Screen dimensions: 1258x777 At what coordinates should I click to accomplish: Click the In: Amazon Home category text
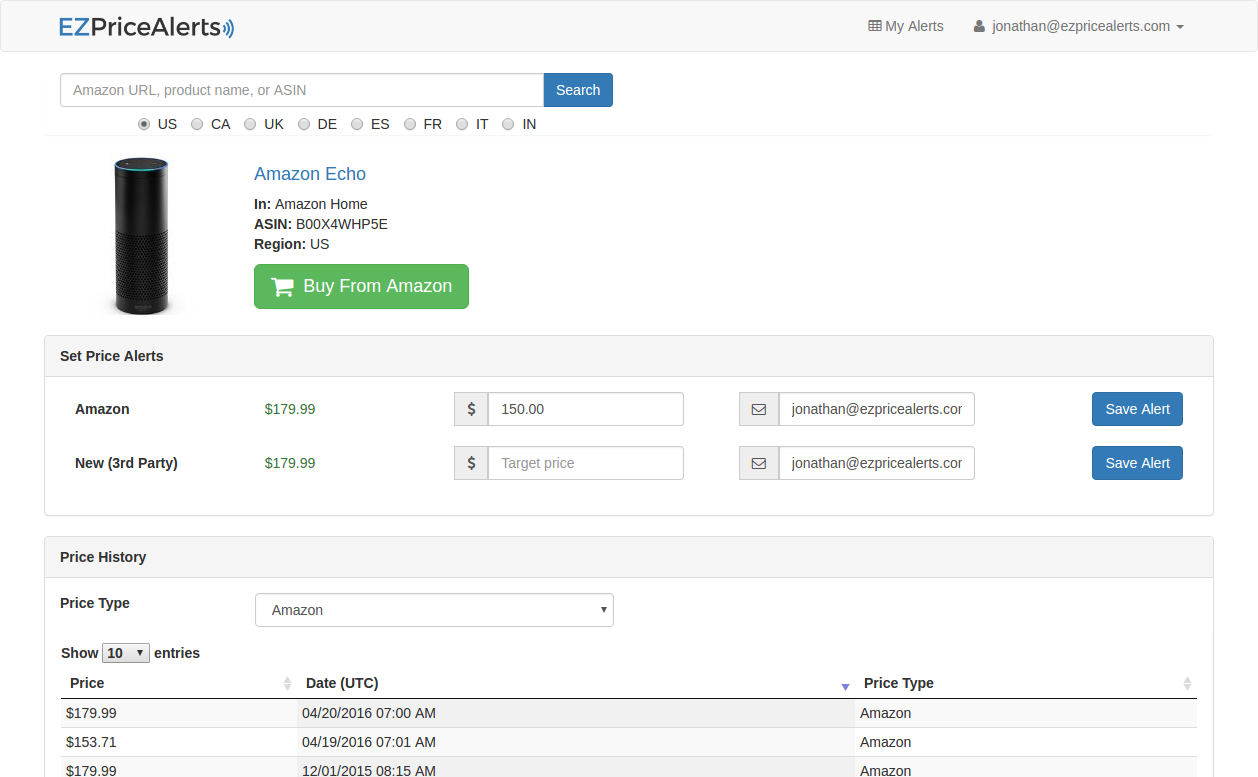[311, 204]
